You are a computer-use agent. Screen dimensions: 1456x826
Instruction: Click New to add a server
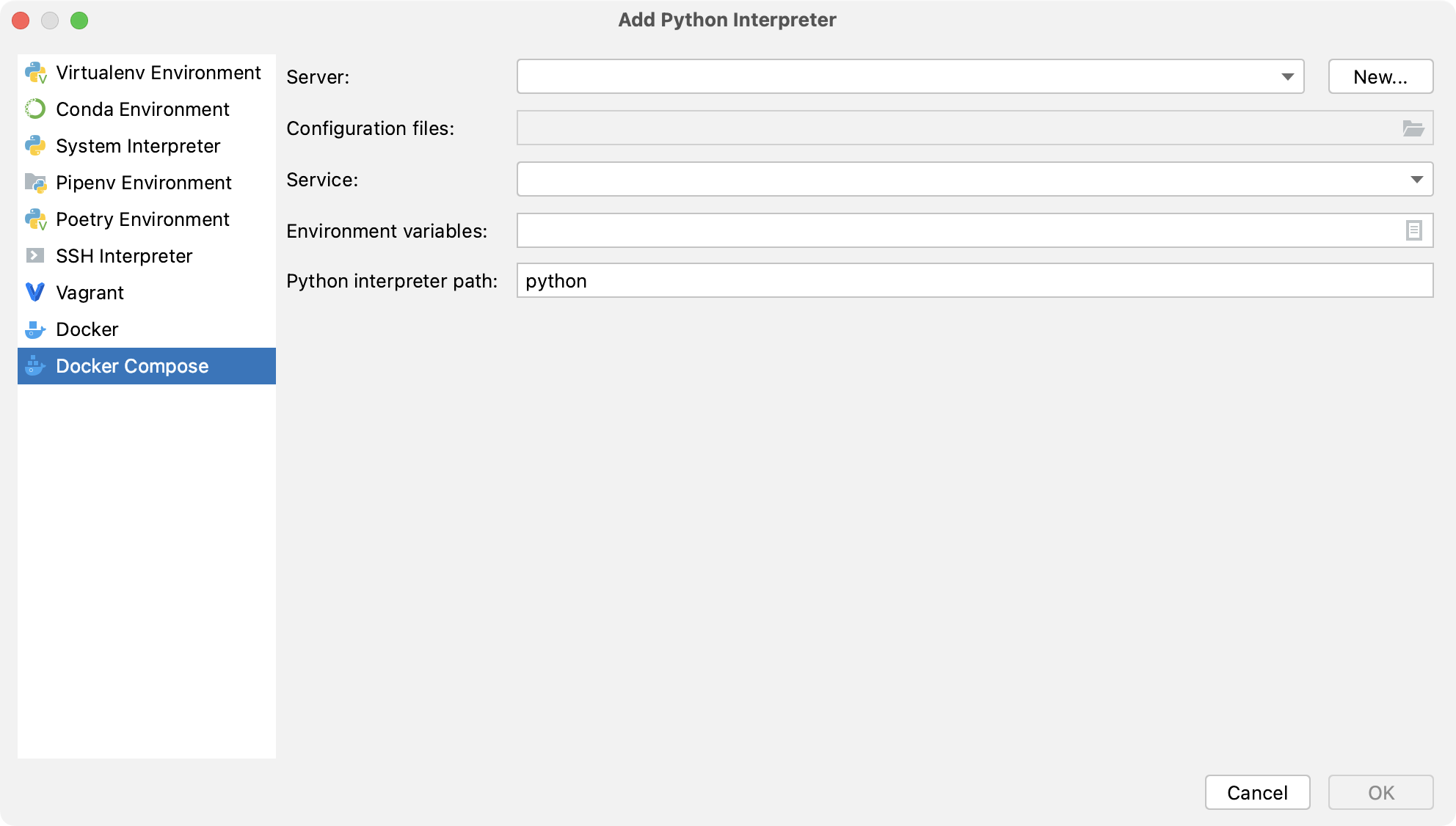tap(1380, 76)
